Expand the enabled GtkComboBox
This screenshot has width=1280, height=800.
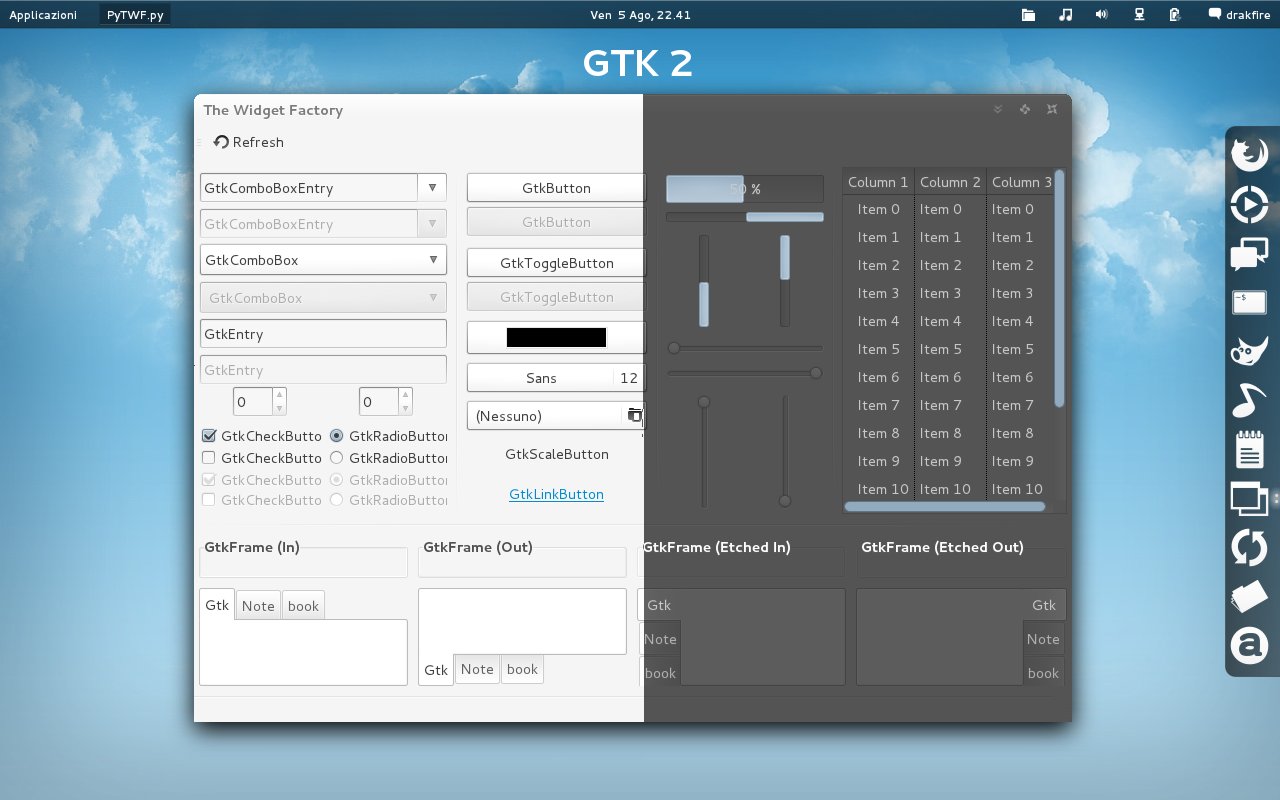point(323,260)
